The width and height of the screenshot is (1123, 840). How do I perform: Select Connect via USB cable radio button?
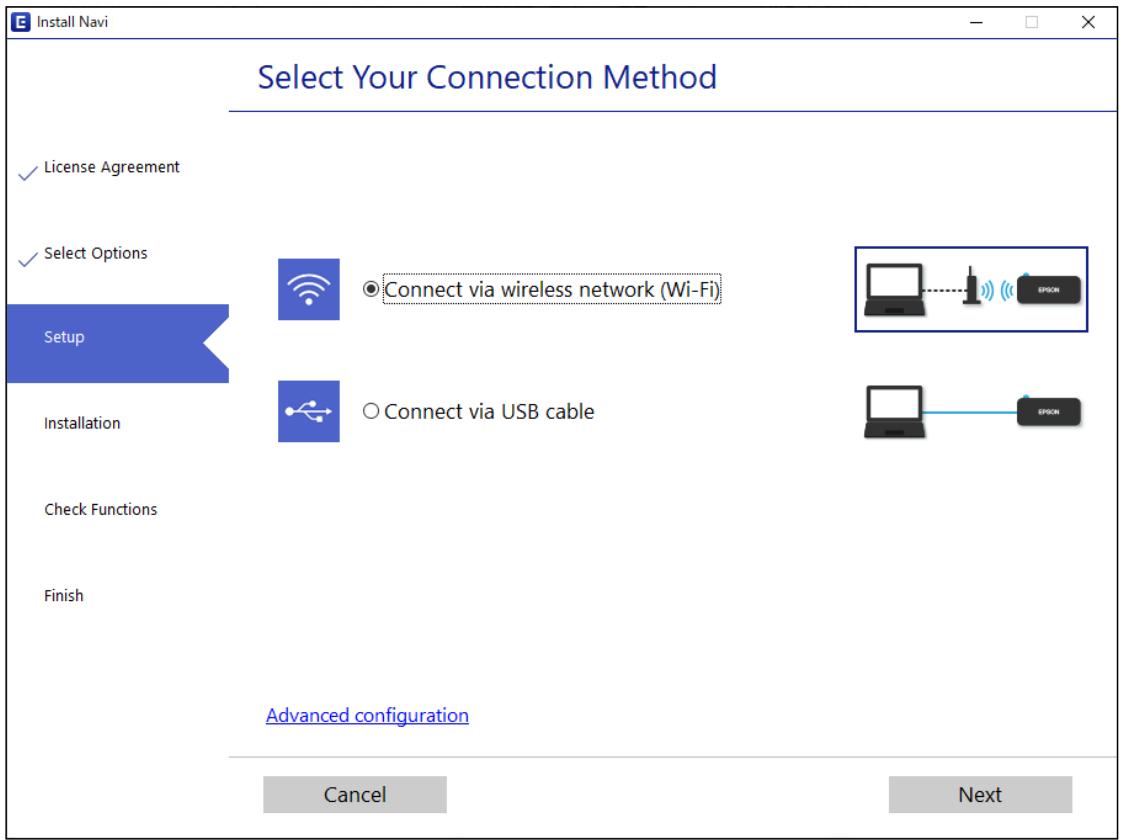pyautogui.click(x=370, y=411)
